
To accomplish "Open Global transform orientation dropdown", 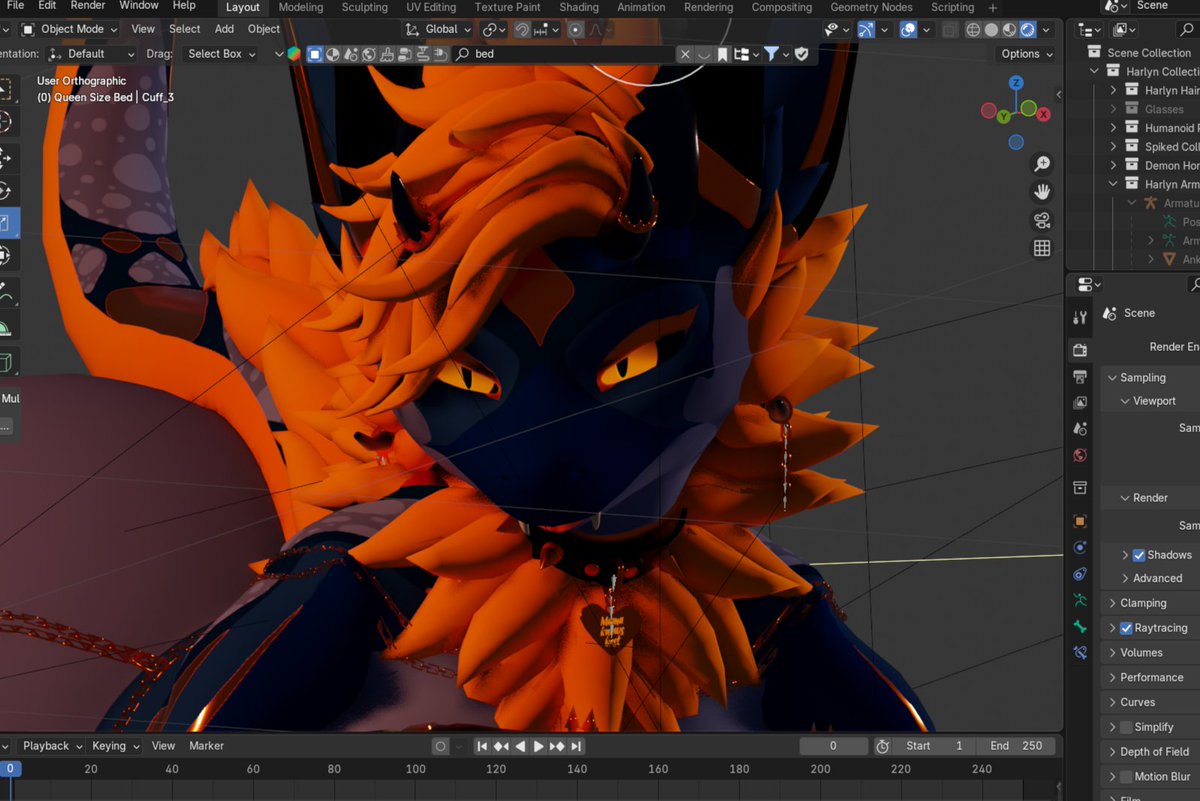I will click(439, 30).
